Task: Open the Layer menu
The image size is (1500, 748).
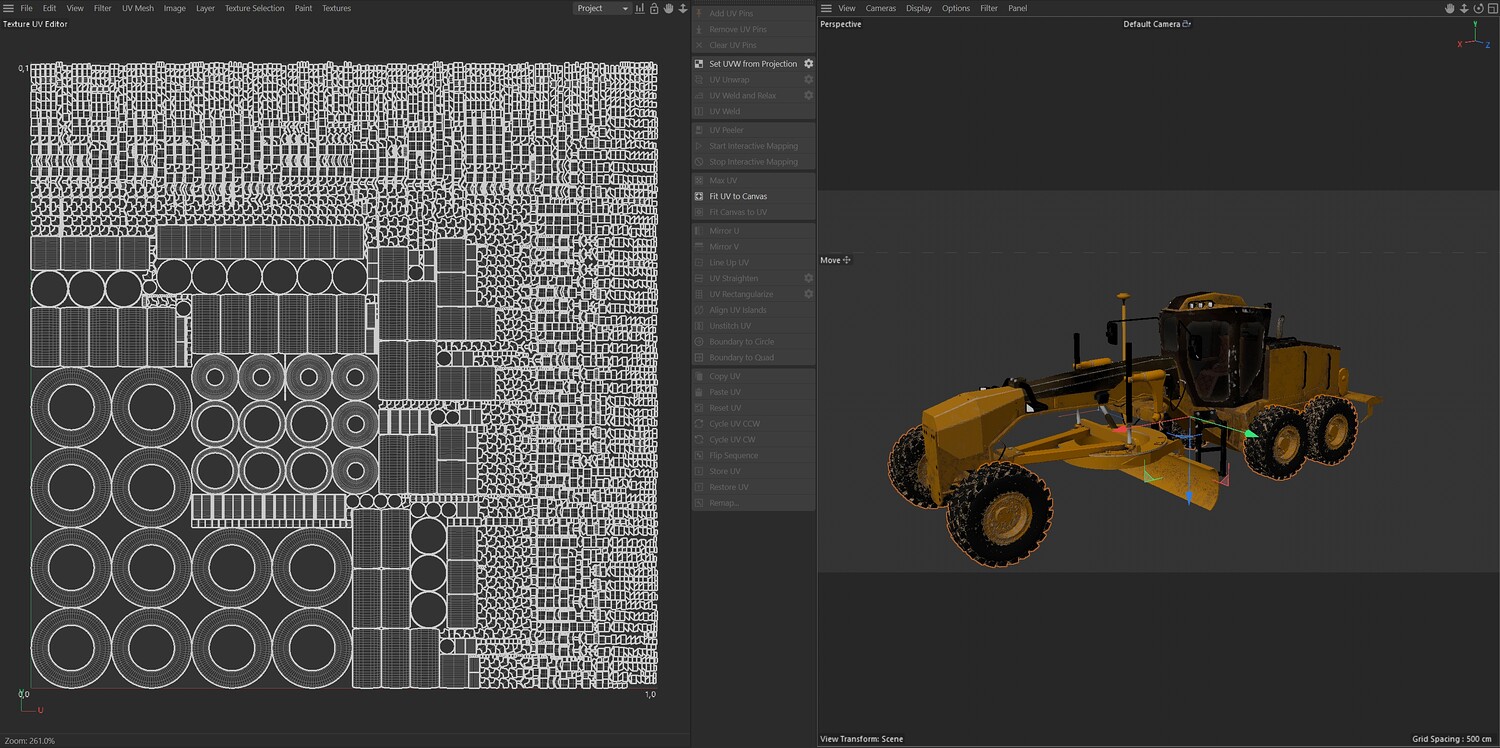Action: click(x=205, y=8)
